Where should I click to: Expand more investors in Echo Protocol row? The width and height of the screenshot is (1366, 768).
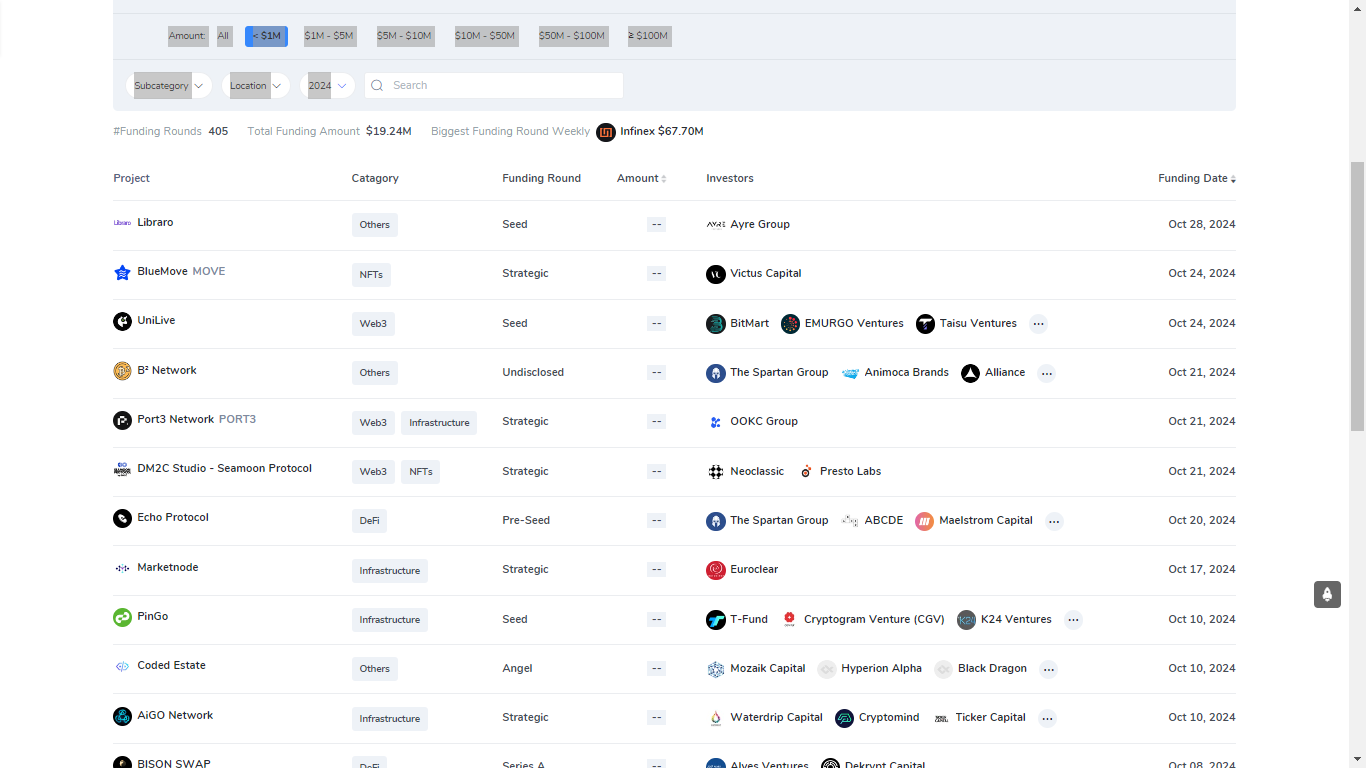pyautogui.click(x=1054, y=521)
